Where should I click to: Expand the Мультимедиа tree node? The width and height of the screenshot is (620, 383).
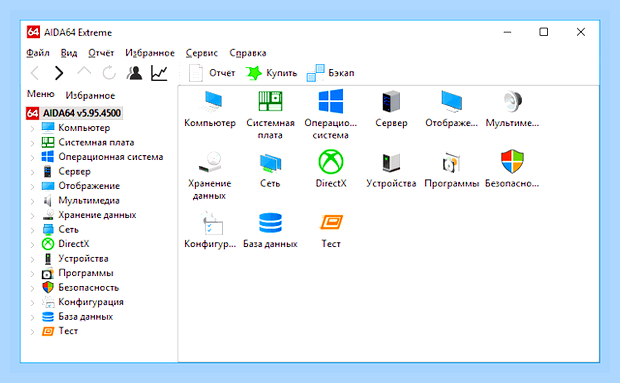(x=32, y=201)
